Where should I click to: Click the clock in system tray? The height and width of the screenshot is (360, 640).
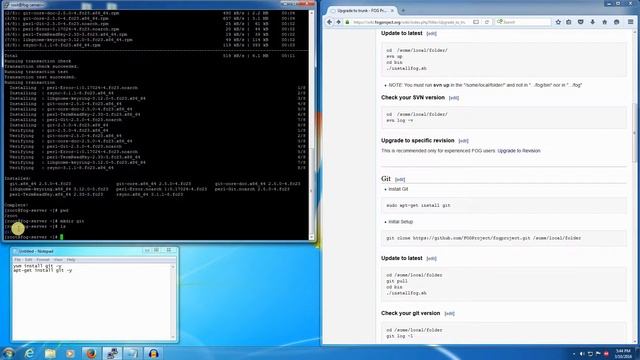click(623, 353)
